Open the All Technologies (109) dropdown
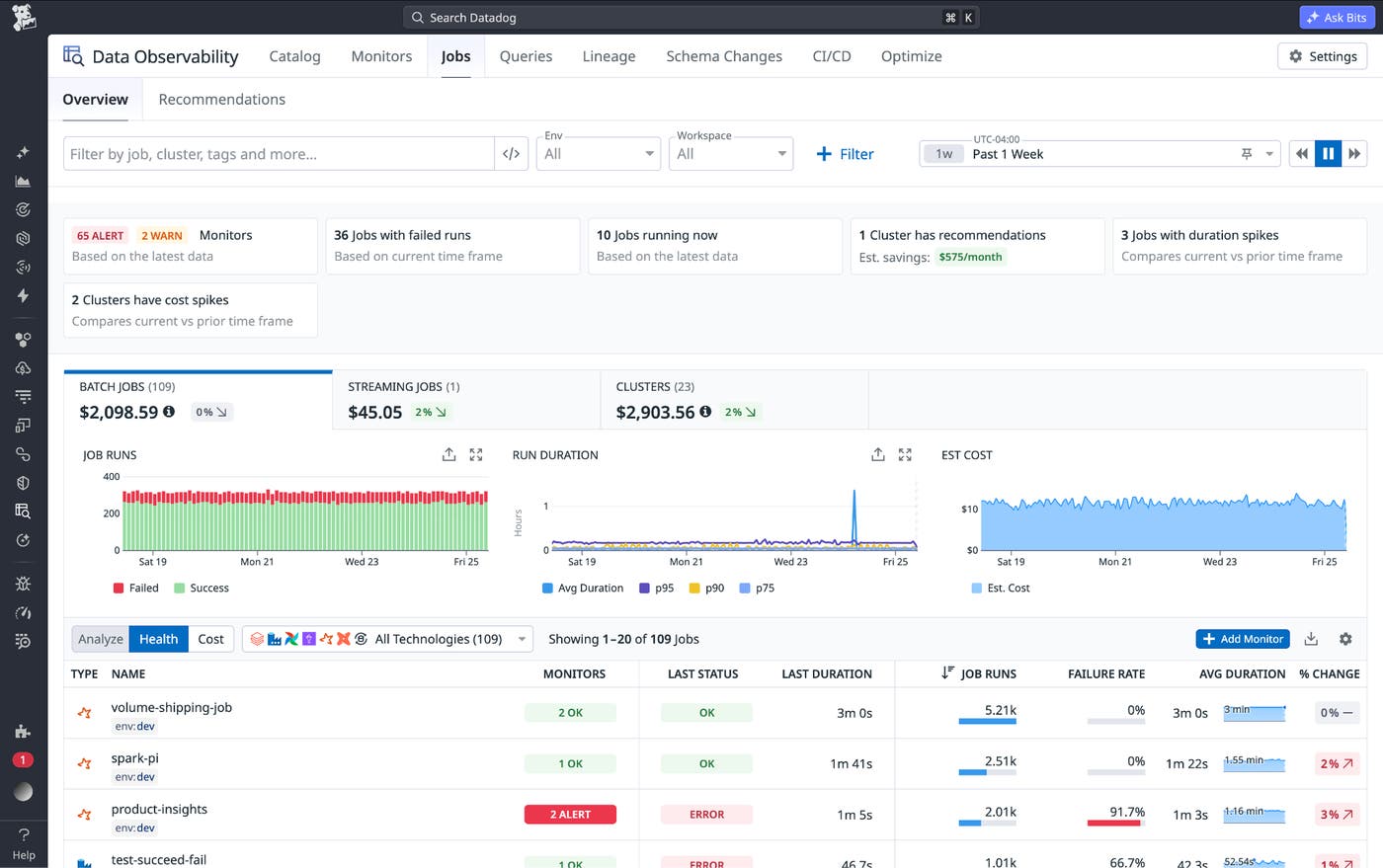This screenshot has height=868, width=1383. (x=387, y=639)
